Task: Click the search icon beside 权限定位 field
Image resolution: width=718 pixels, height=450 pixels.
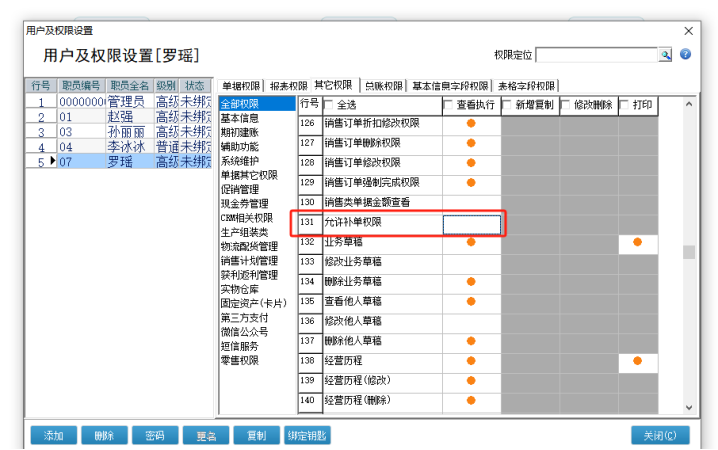Action: click(665, 55)
